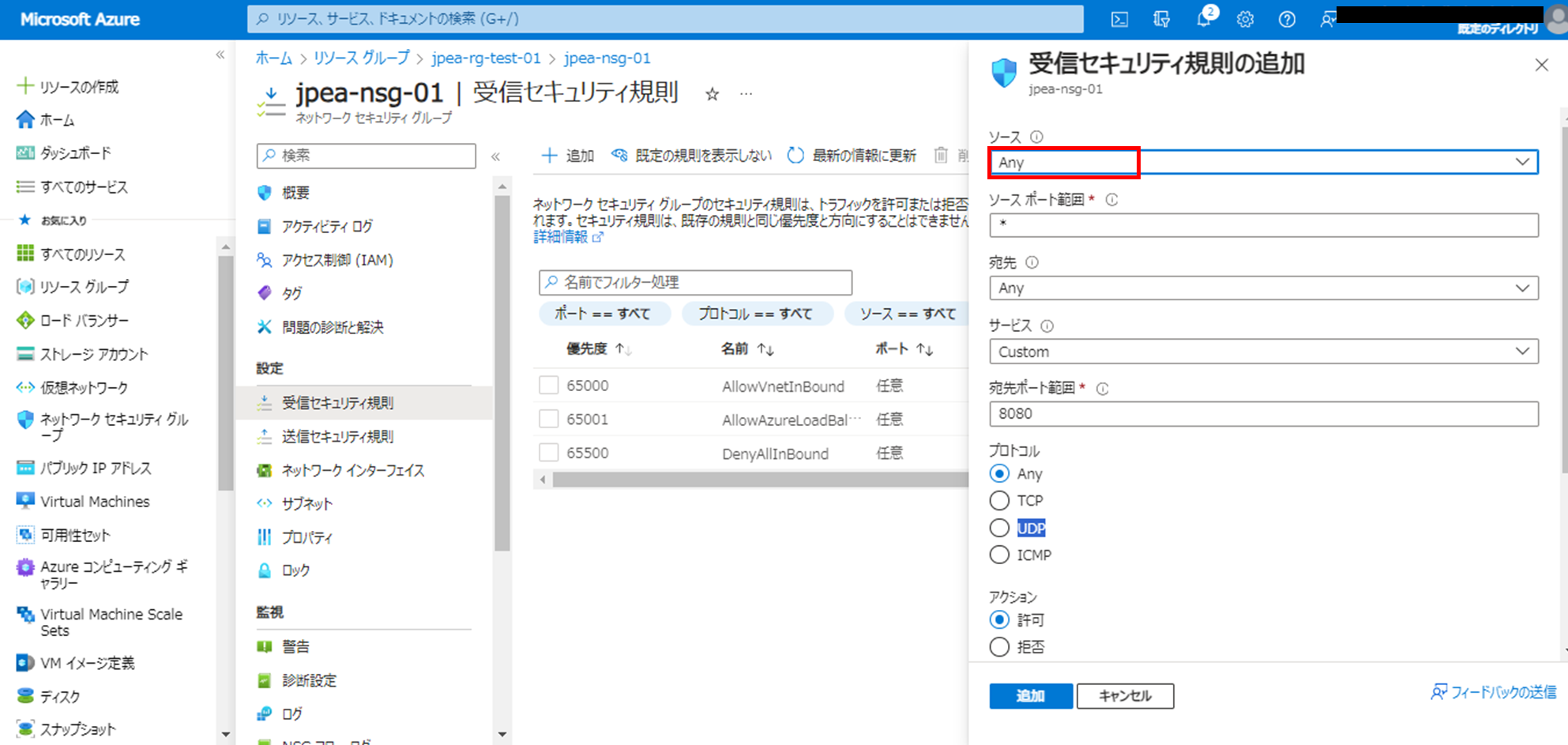This screenshot has width=1568, height=745.
Task: Open the directory and subscription filter icon
Action: pyautogui.click(x=1161, y=20)
